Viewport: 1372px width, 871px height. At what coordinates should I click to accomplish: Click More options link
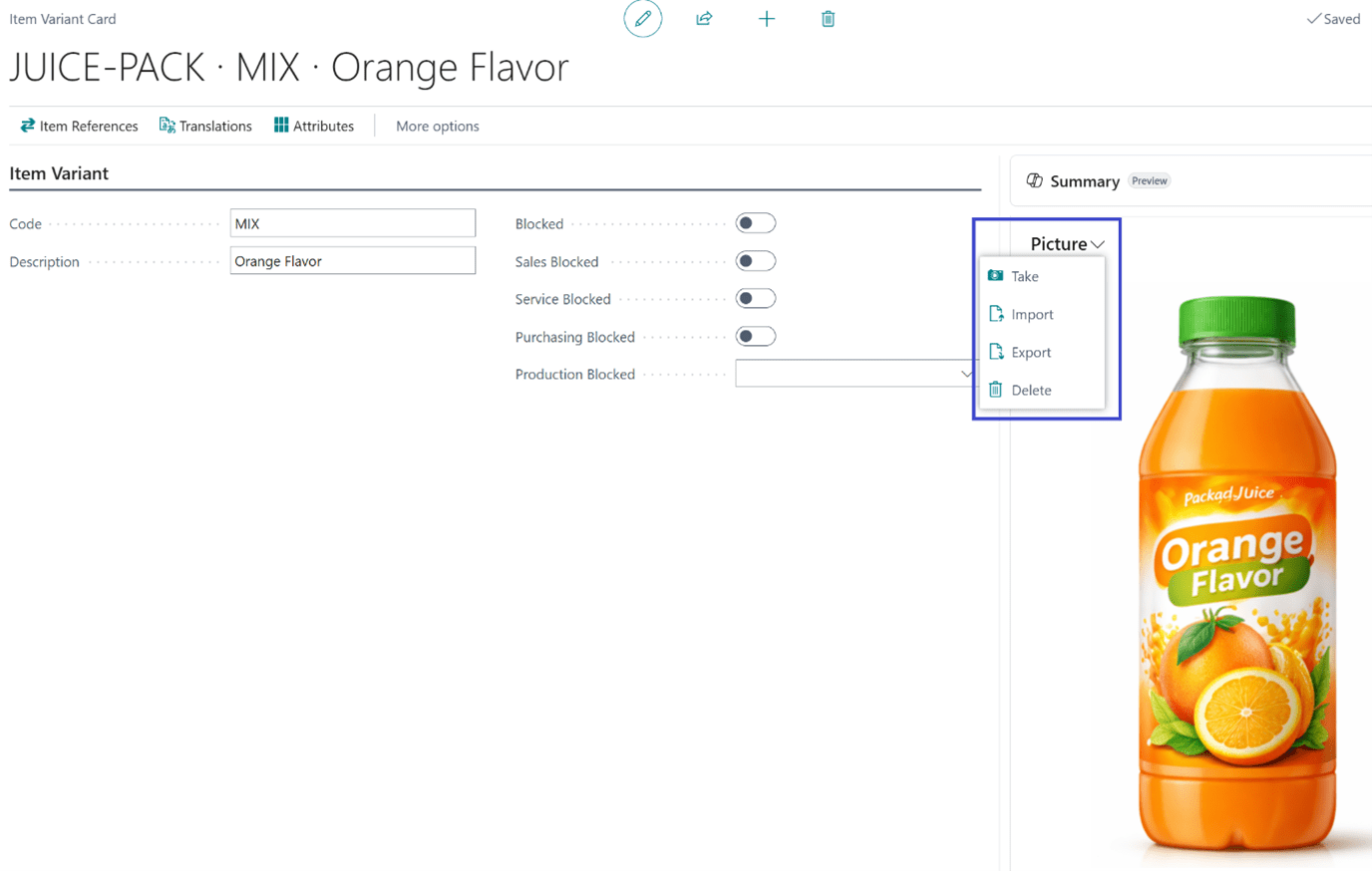coord(437,126)
